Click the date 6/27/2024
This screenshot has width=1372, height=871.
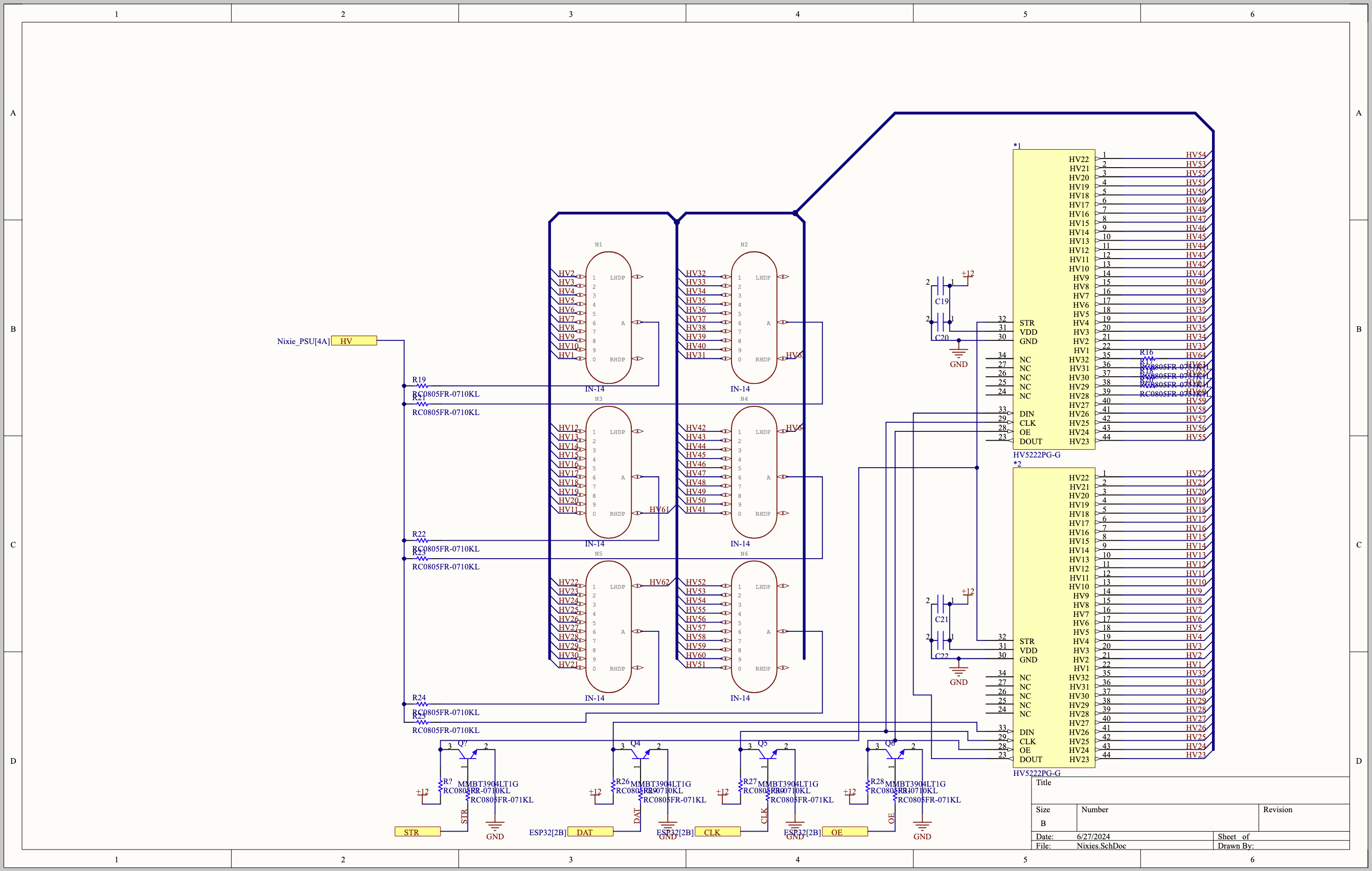pos(1093,837)
